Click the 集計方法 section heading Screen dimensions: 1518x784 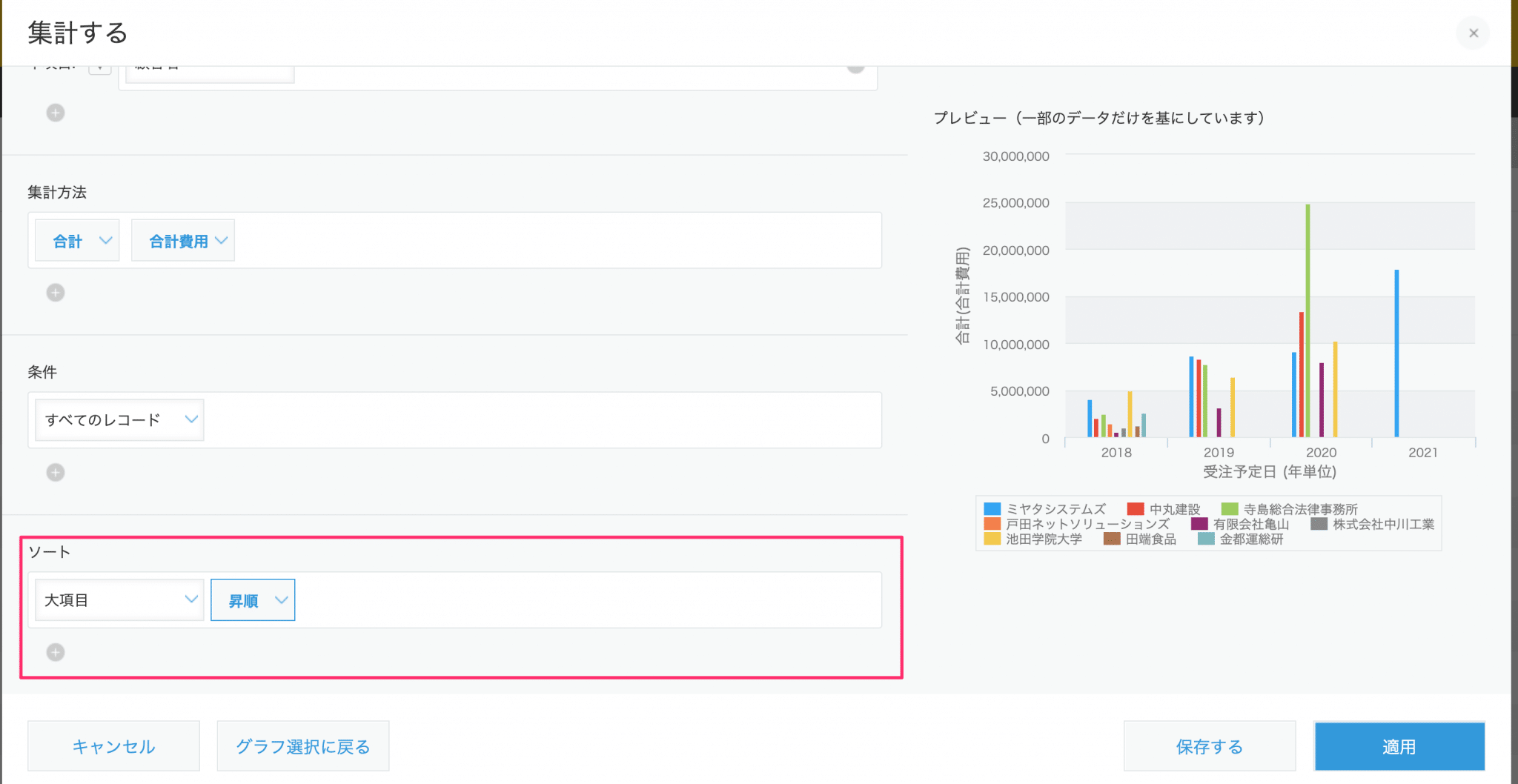coord(57,192)
